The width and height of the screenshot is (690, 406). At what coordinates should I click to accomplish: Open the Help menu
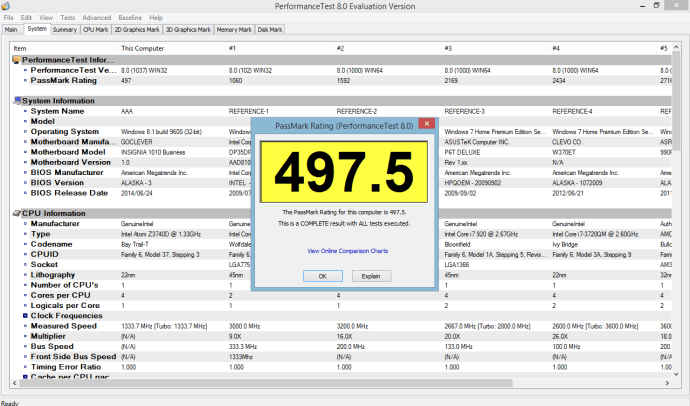click(x=156, y=18)
